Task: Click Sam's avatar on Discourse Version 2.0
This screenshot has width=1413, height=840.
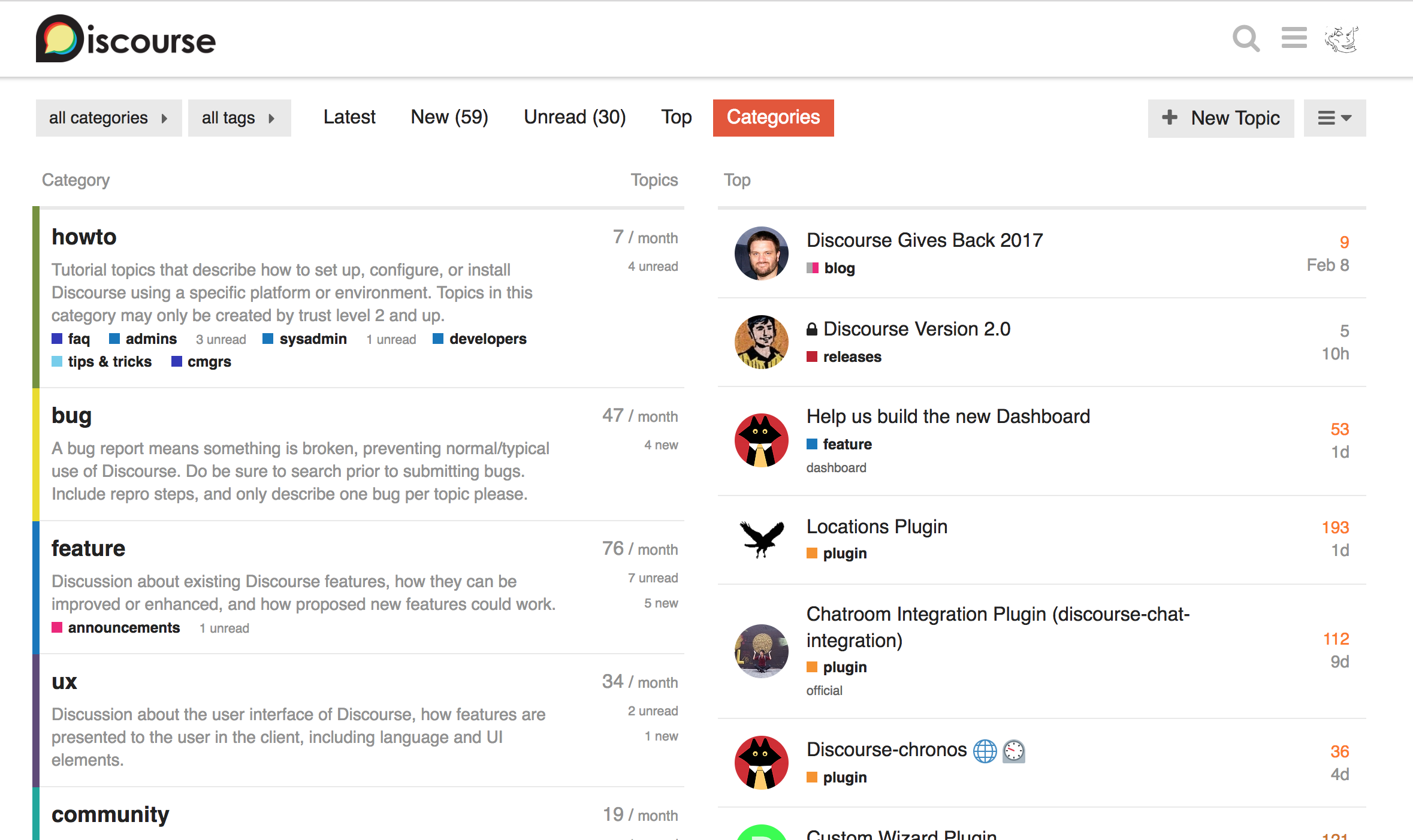Action: coord(760,342)
